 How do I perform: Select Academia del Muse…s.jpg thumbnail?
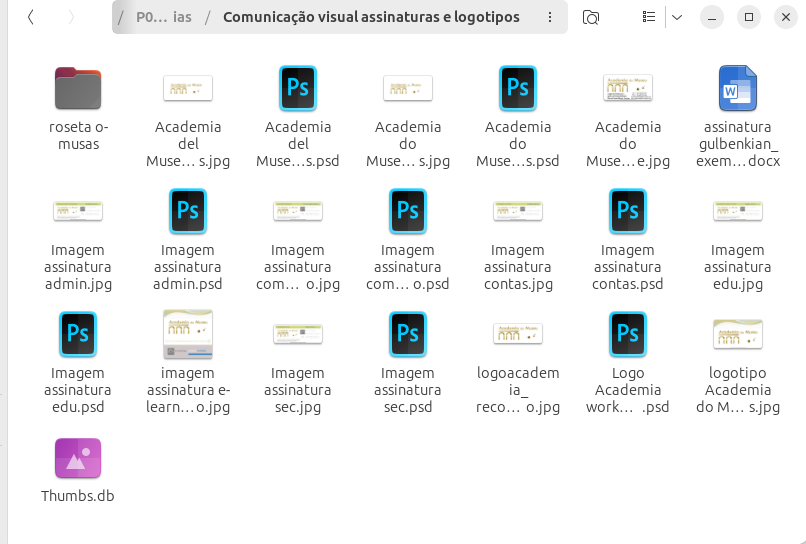[x=188, y=88]
